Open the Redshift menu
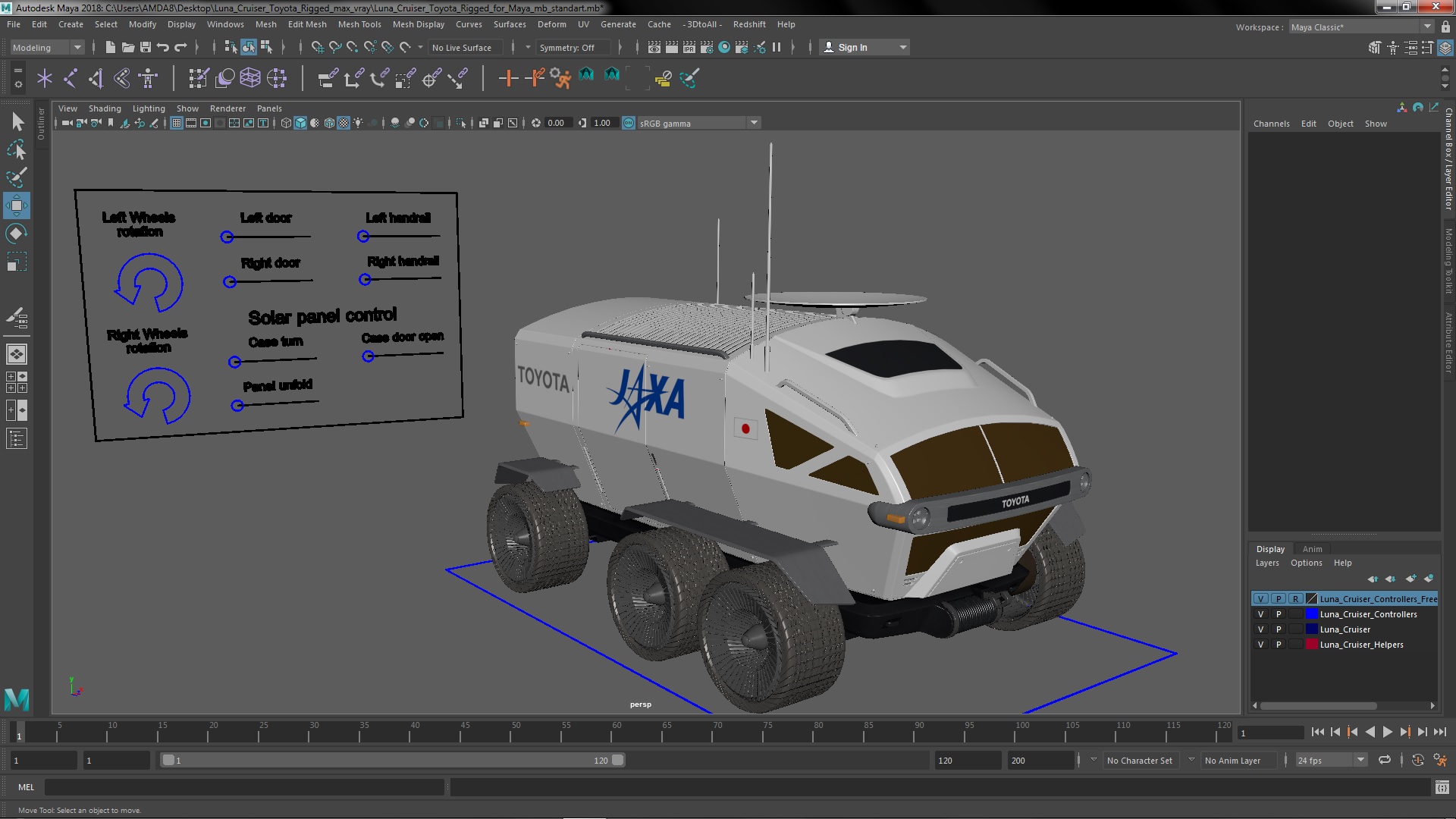1456x819 pixels. [x=749, y=24]
